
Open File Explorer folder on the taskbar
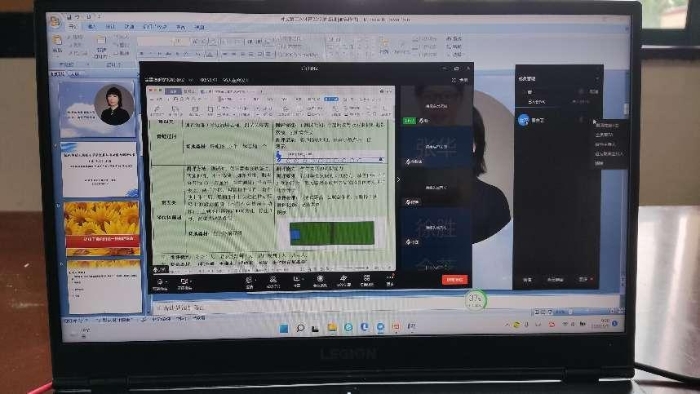pyautogui.click(x=332, y=328)
